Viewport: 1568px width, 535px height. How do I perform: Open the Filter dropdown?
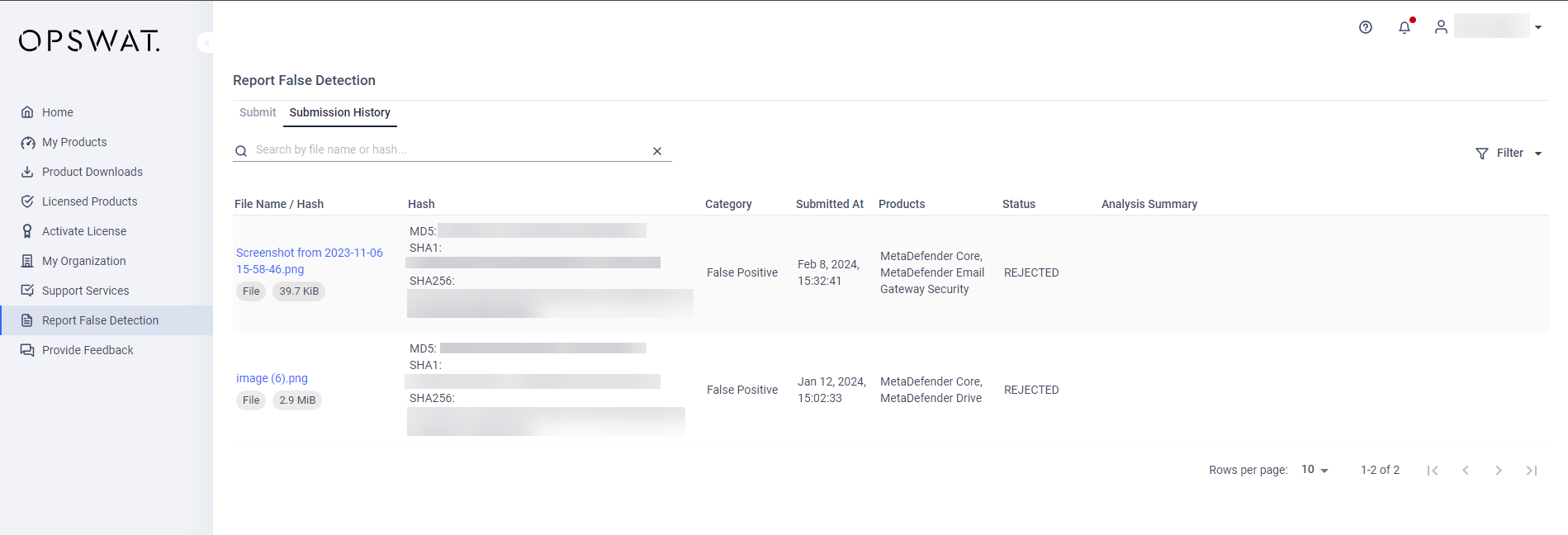[1509, 154]
